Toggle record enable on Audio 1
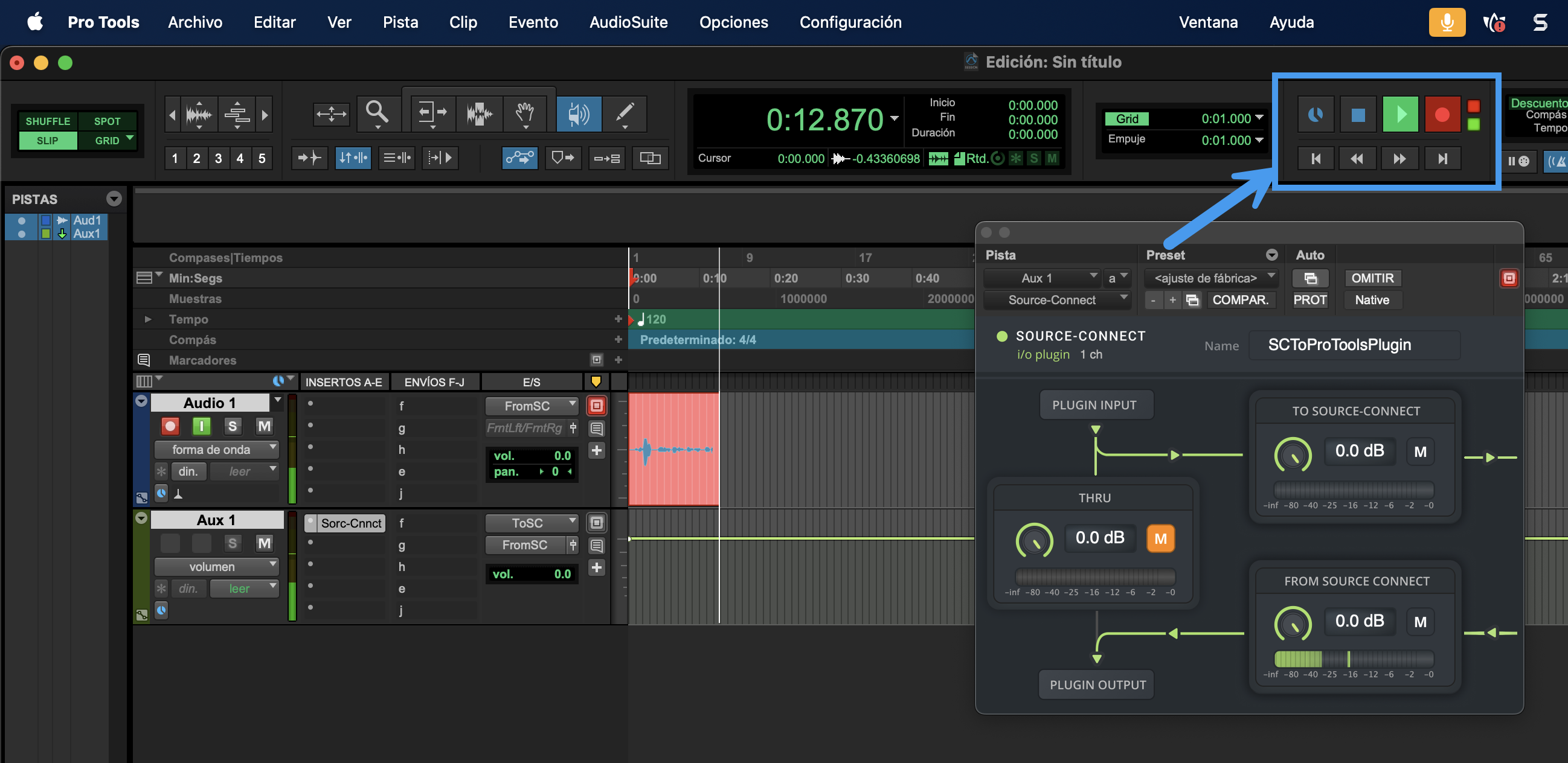The height and width of the screenshot is (763, 1568). click(x=170, y=426)
